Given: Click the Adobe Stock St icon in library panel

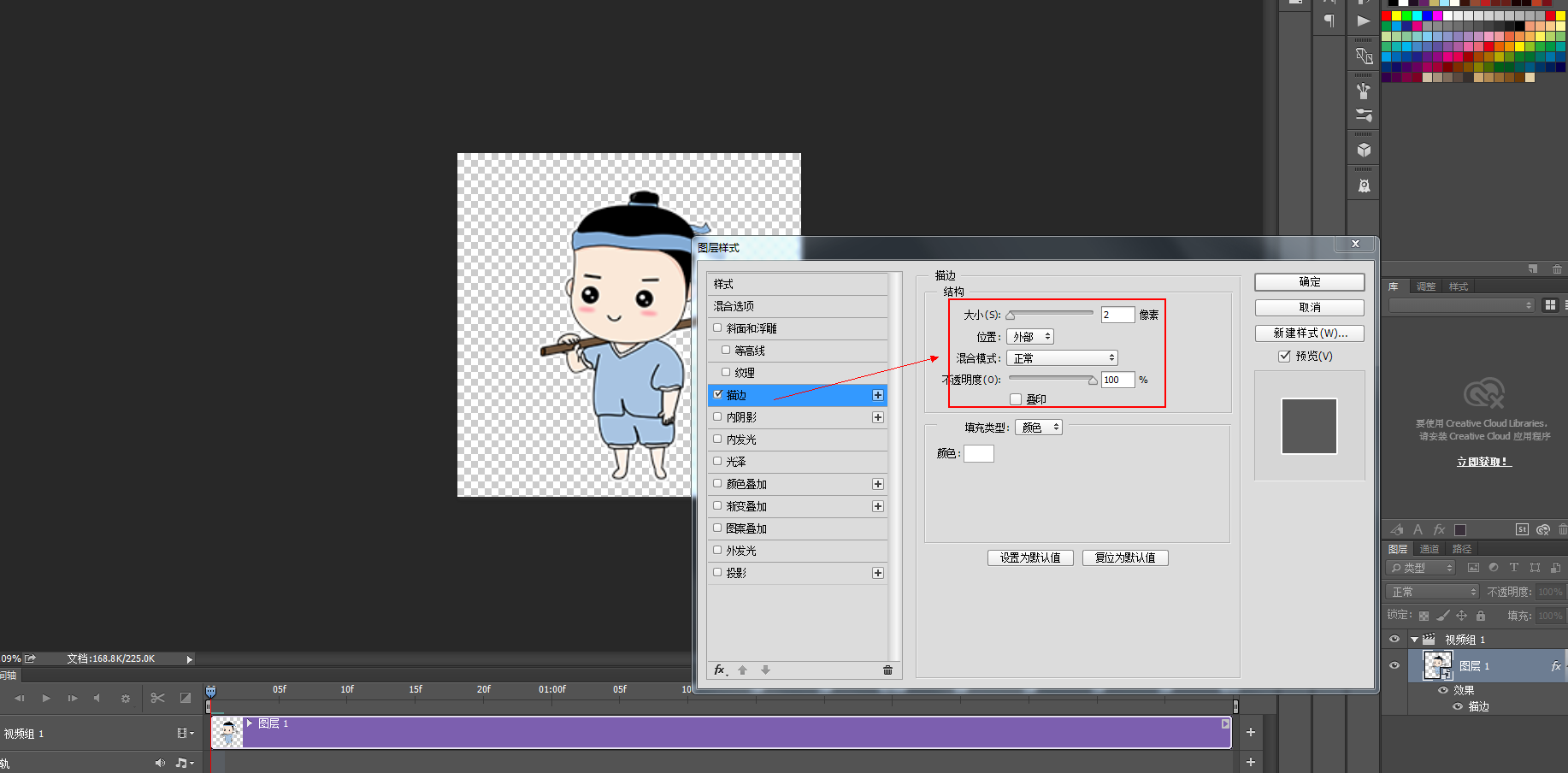Looking at the screenshot, I should (x=1522, y=530).
